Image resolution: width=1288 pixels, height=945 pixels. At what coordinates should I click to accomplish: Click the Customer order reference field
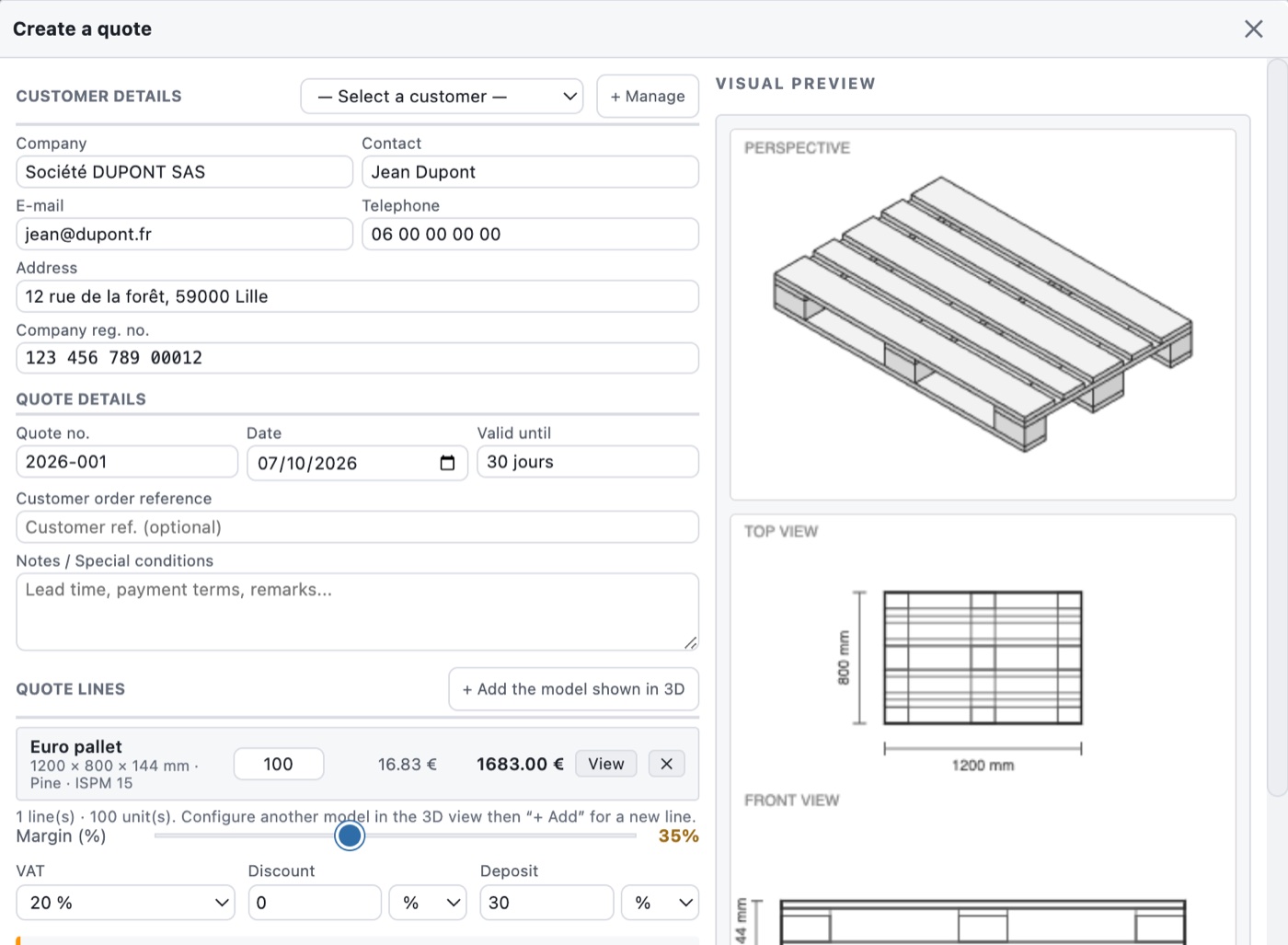(357, 527)
